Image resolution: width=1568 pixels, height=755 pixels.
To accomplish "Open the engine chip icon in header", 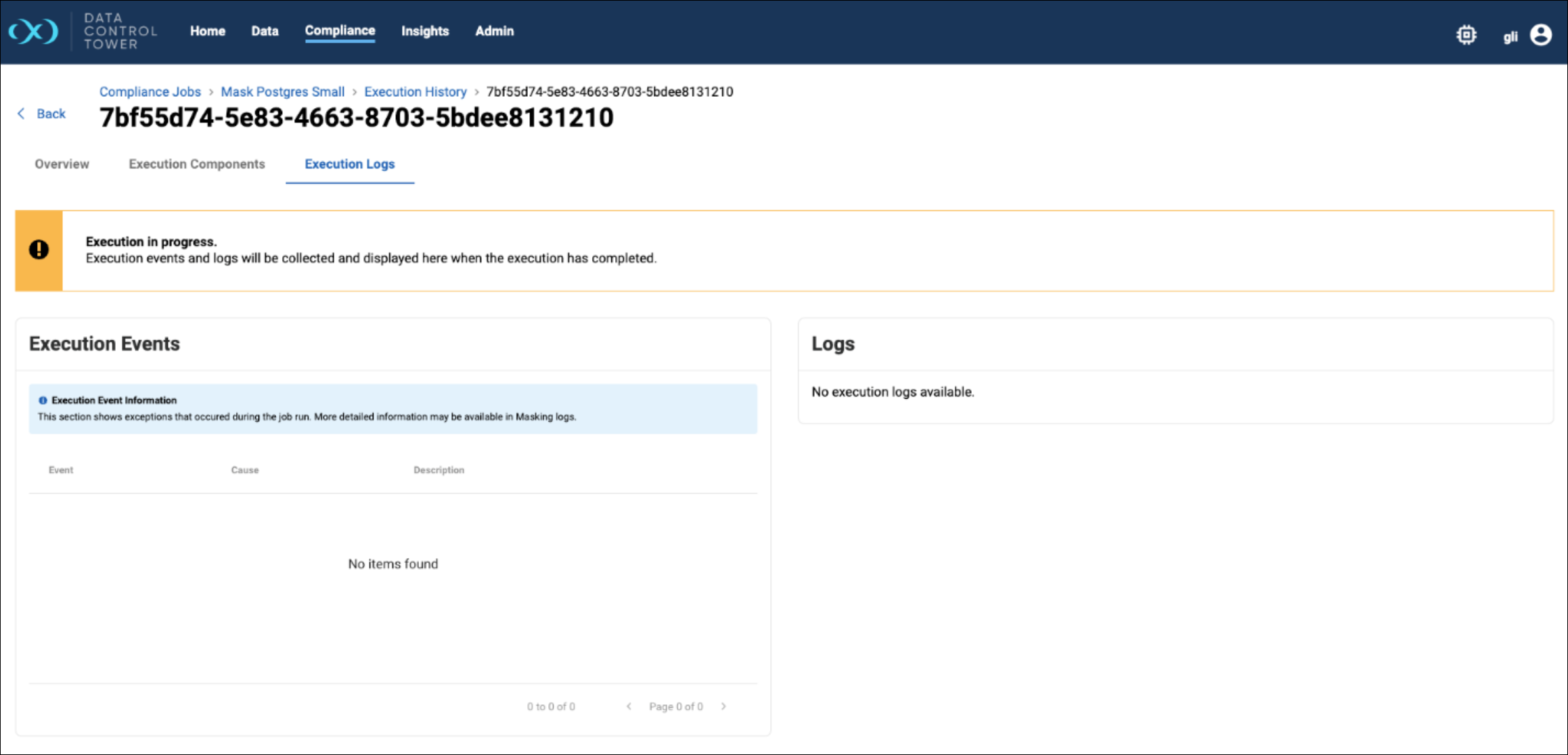I will (1466, 35).
